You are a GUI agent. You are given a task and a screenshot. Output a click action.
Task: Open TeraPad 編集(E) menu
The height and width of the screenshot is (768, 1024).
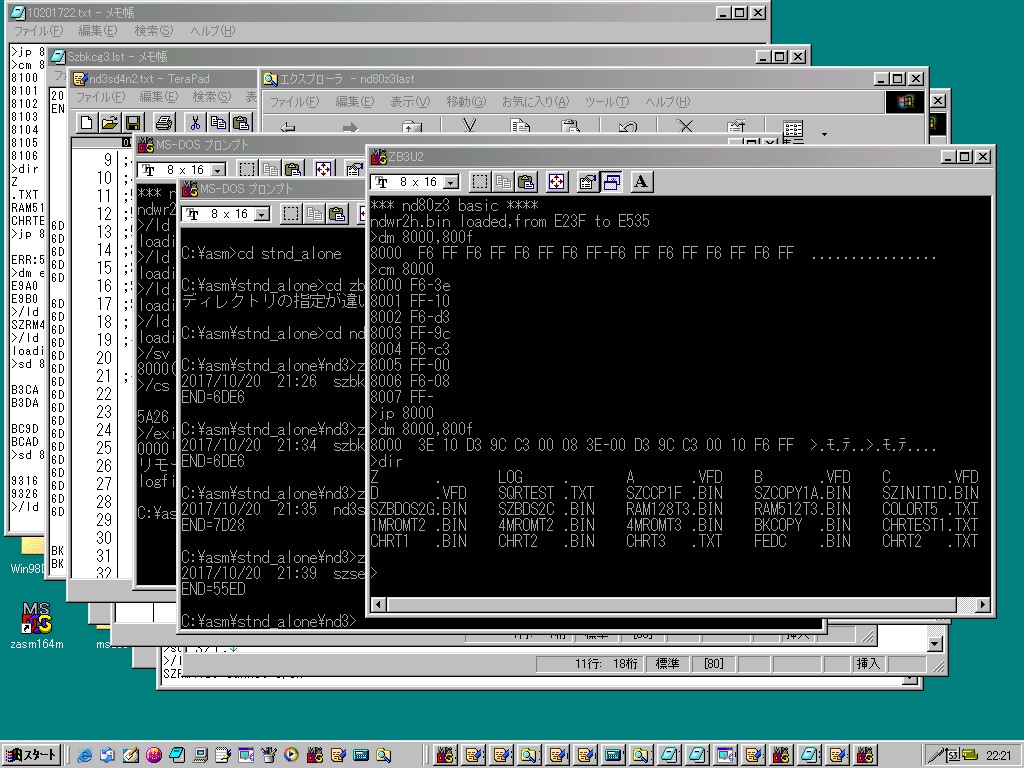[158, 97]
